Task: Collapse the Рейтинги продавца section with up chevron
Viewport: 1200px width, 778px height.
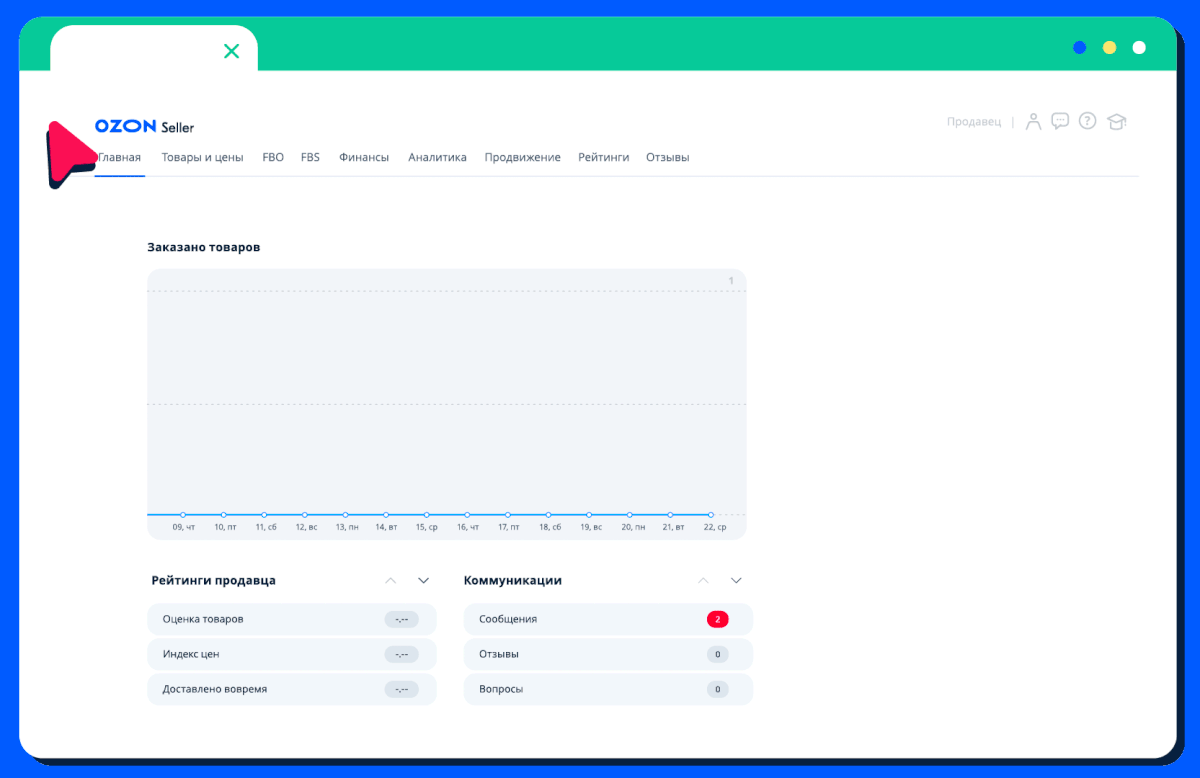Action: [x=391, y=580]
